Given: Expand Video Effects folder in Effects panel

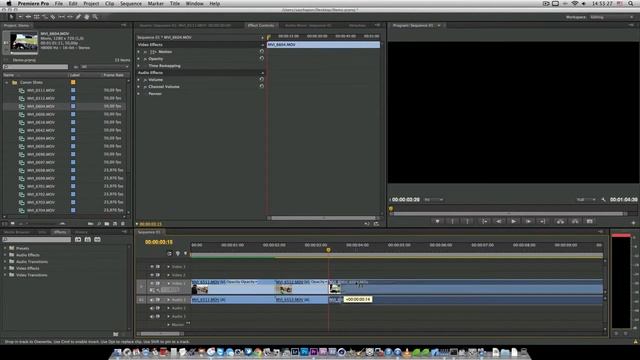Looking at the screenshot, I should pyautogui.click(x=5, y=268).
